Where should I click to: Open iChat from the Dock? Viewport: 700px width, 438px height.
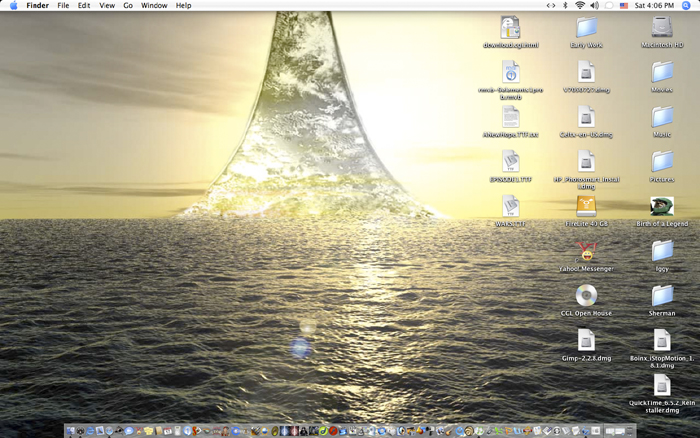click(x=129, y=431)
